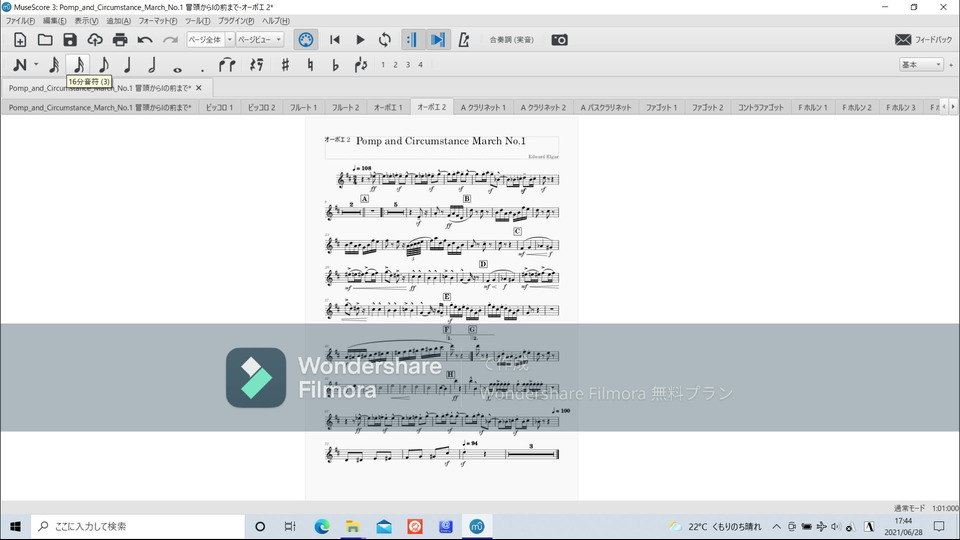Open a score file from folder
Screen dimensions: 960x540
coord(45,40)
